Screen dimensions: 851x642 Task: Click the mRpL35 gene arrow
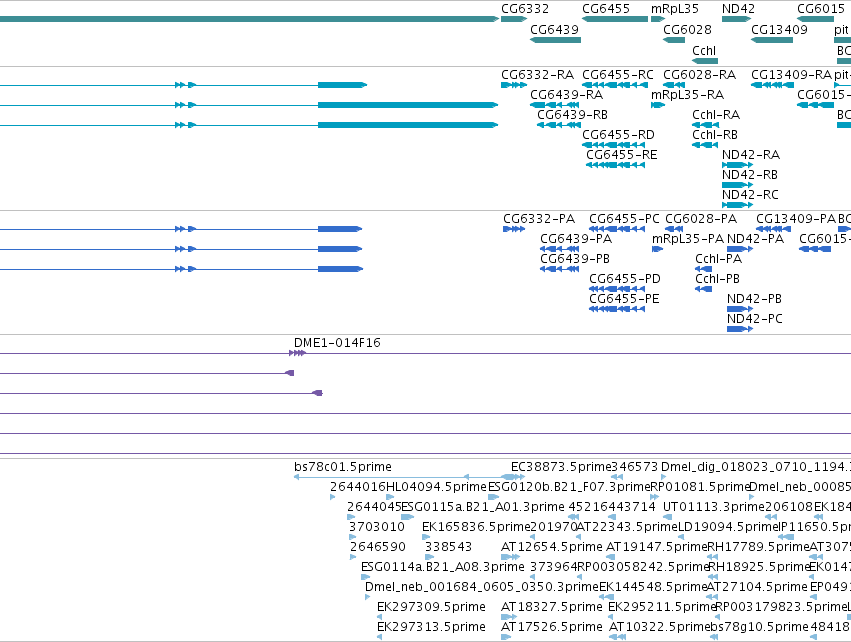[x=658, y=19]
